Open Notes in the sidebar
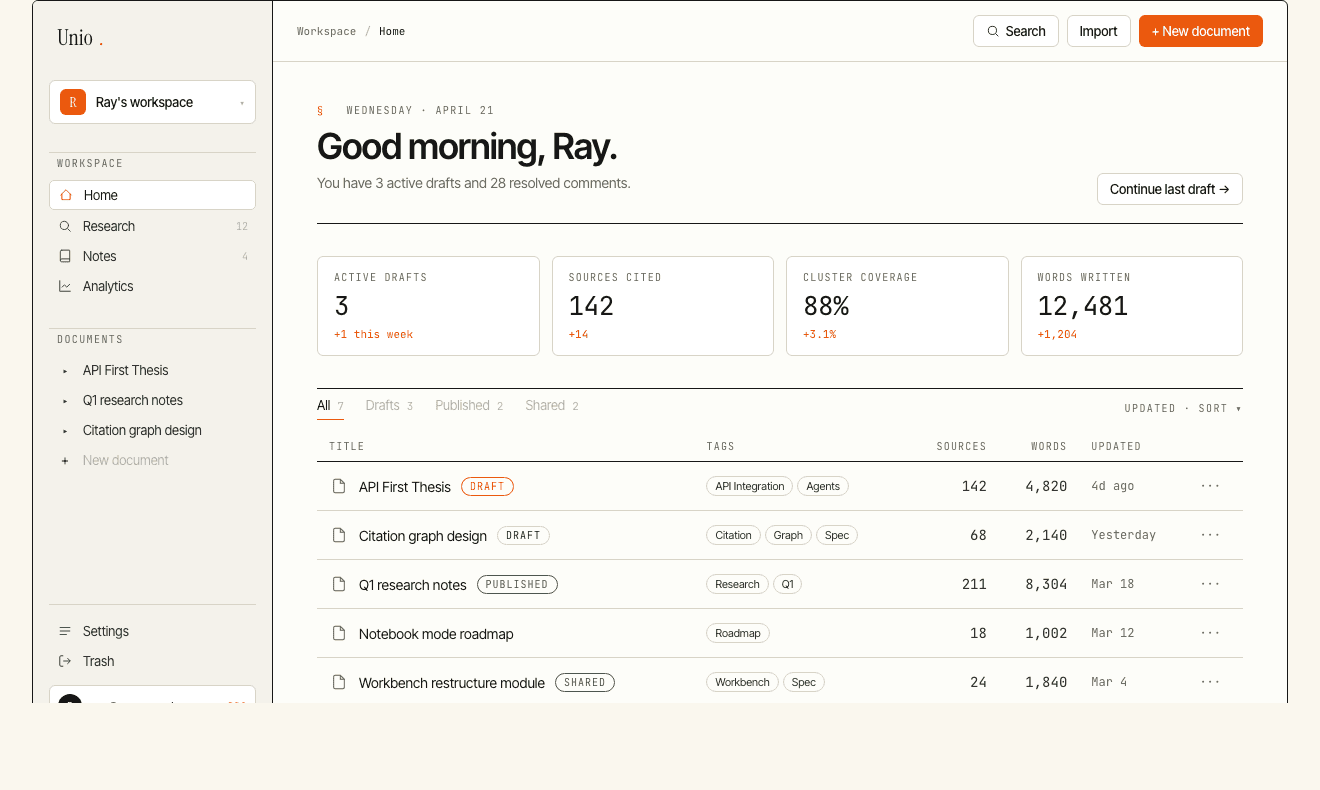Image resolution: width=1320 pixels, height=790 pixels. [152, 256]
